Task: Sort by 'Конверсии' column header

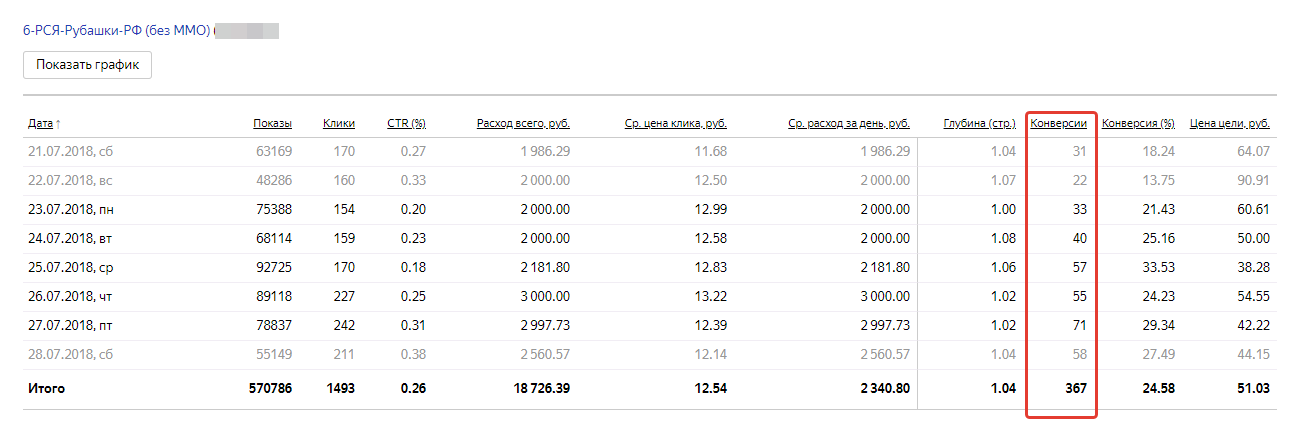Action: (x=1058, y=123)
